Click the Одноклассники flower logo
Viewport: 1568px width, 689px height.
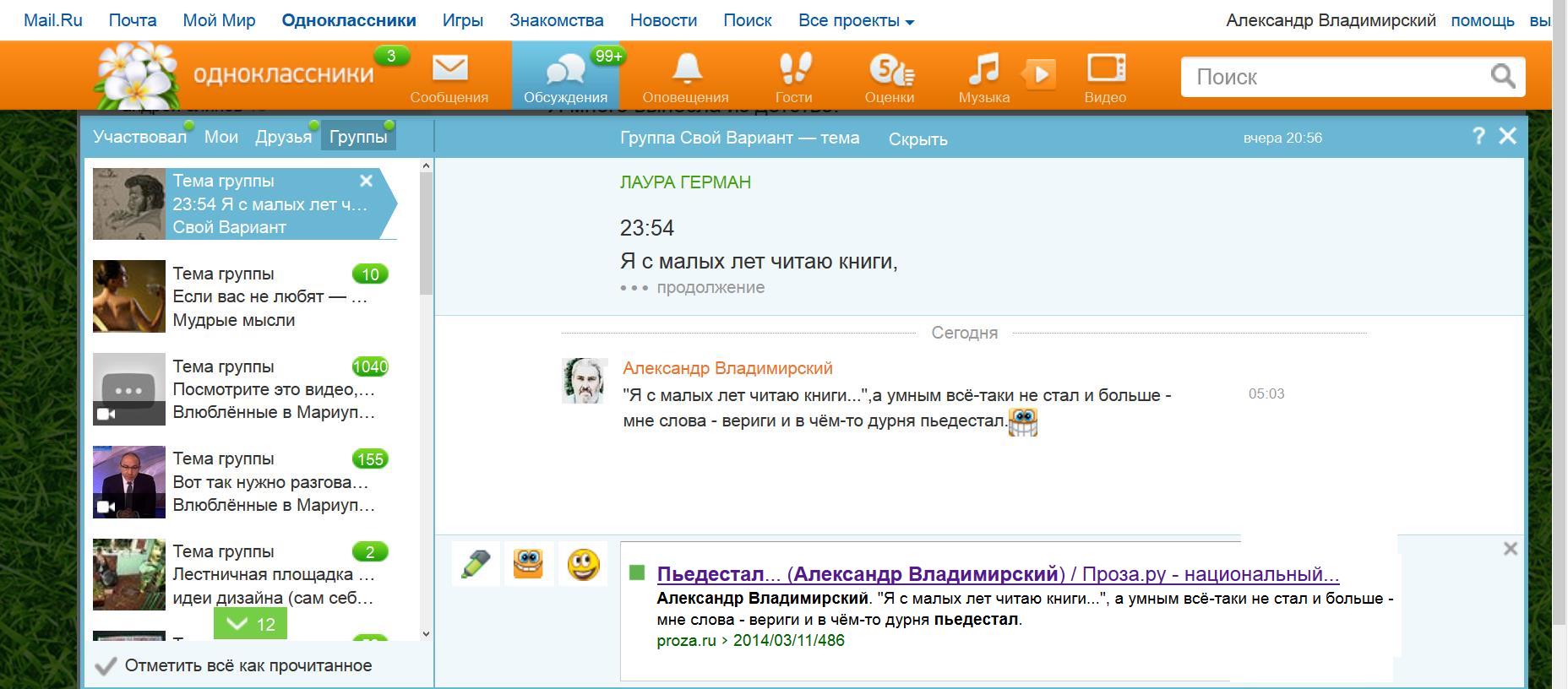pyautogui.click(x=137, y=76)
